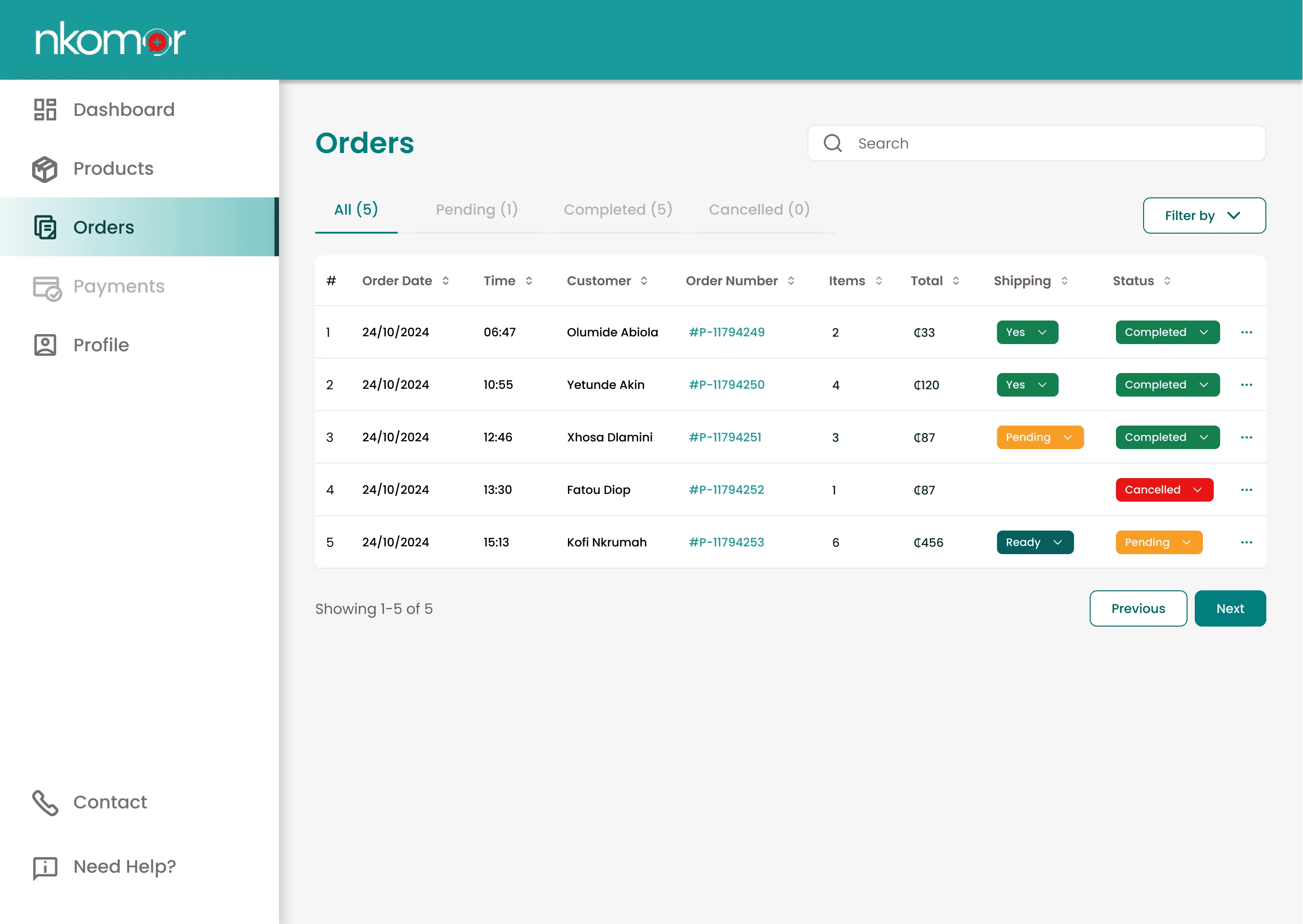This screenshot has height=924, width=1303.
Task: Switch to the Pending (1) tab
Action: coord(477,210)
